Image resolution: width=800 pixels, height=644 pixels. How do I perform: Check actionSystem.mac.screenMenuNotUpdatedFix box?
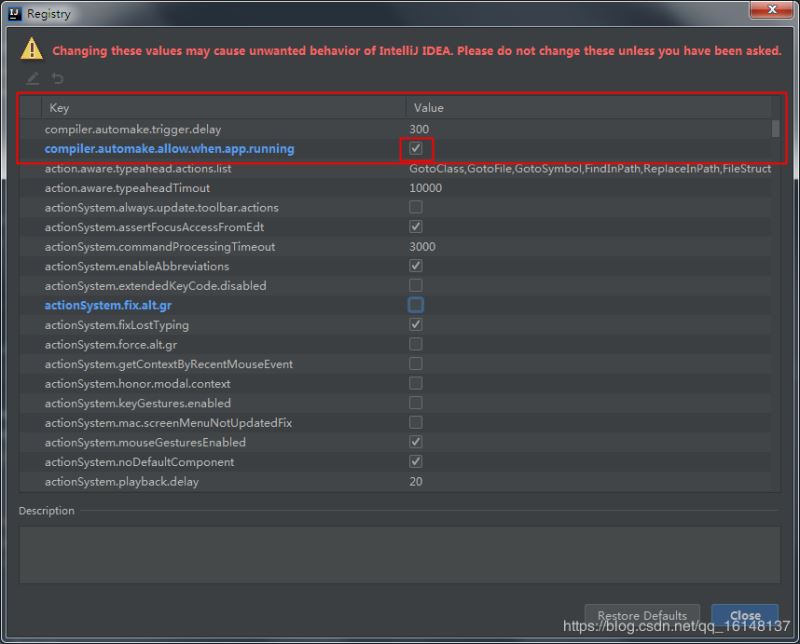click(x=416, y=423)
